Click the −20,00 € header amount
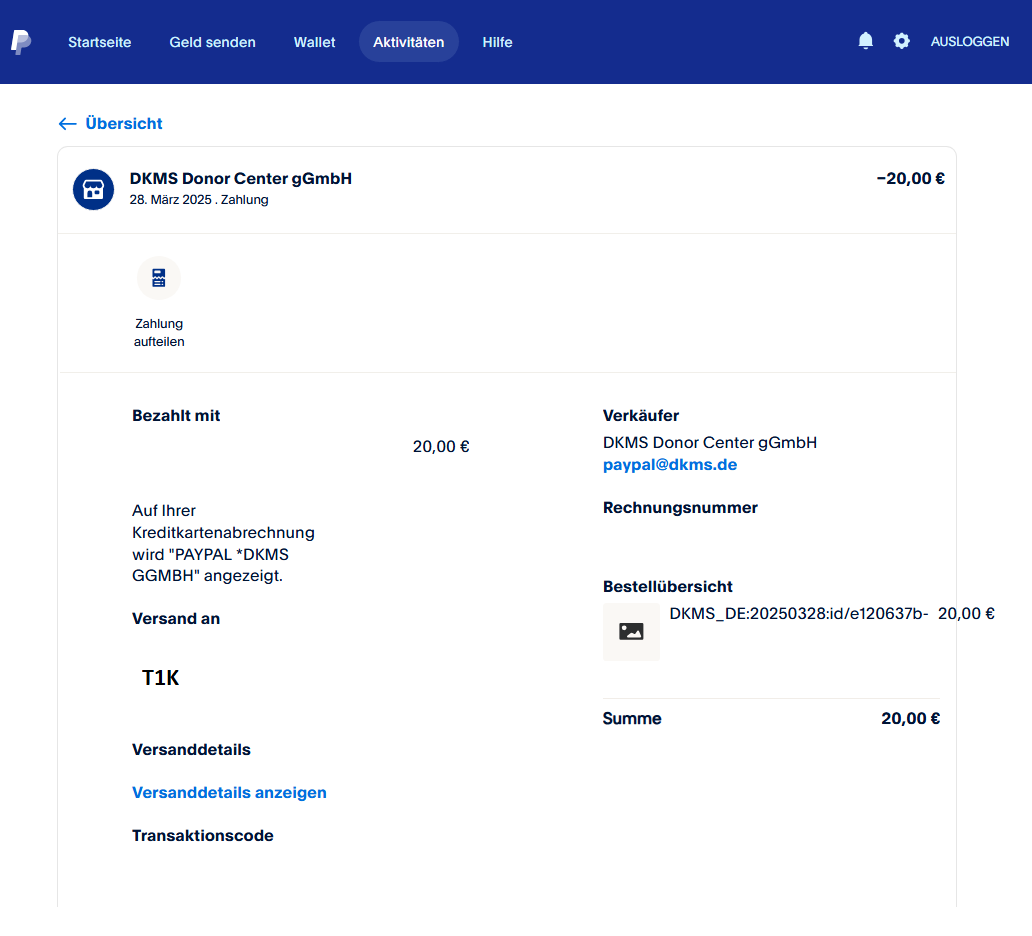 tap(910, 179)
